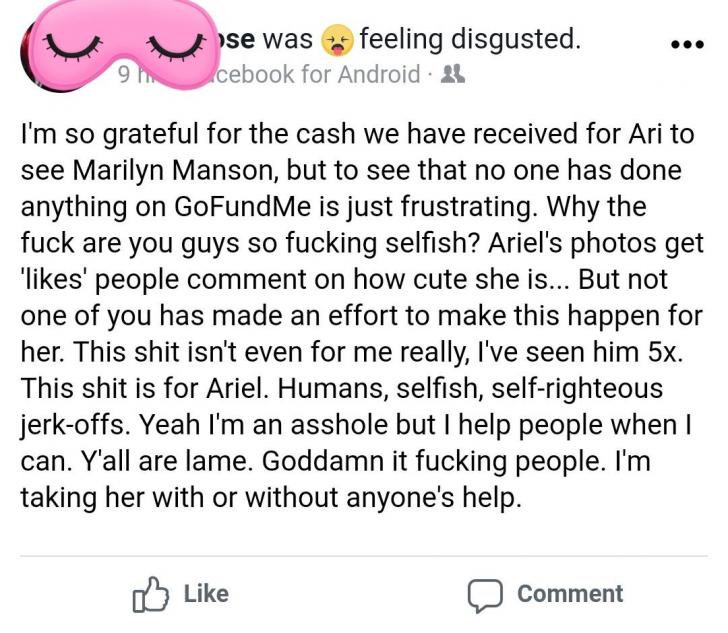Click the friends audience icon

click(x=453, y=74)
